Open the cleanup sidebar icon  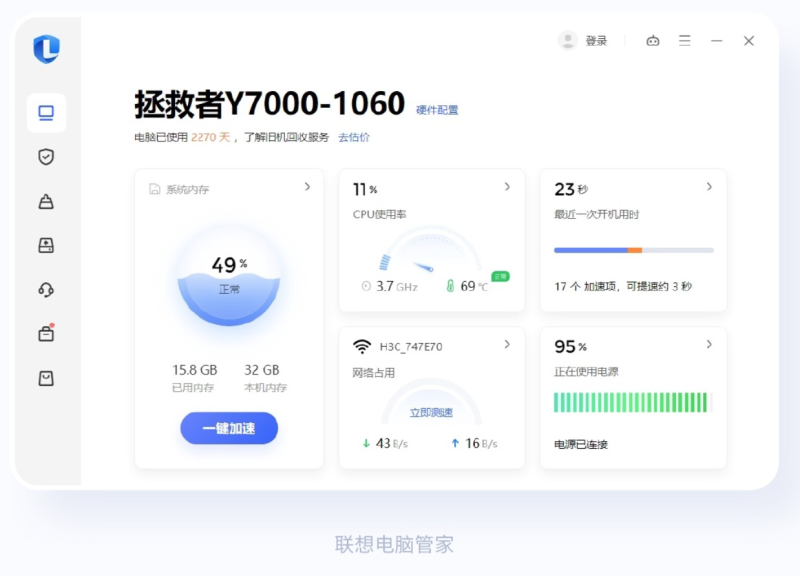[x=46, y=202]
